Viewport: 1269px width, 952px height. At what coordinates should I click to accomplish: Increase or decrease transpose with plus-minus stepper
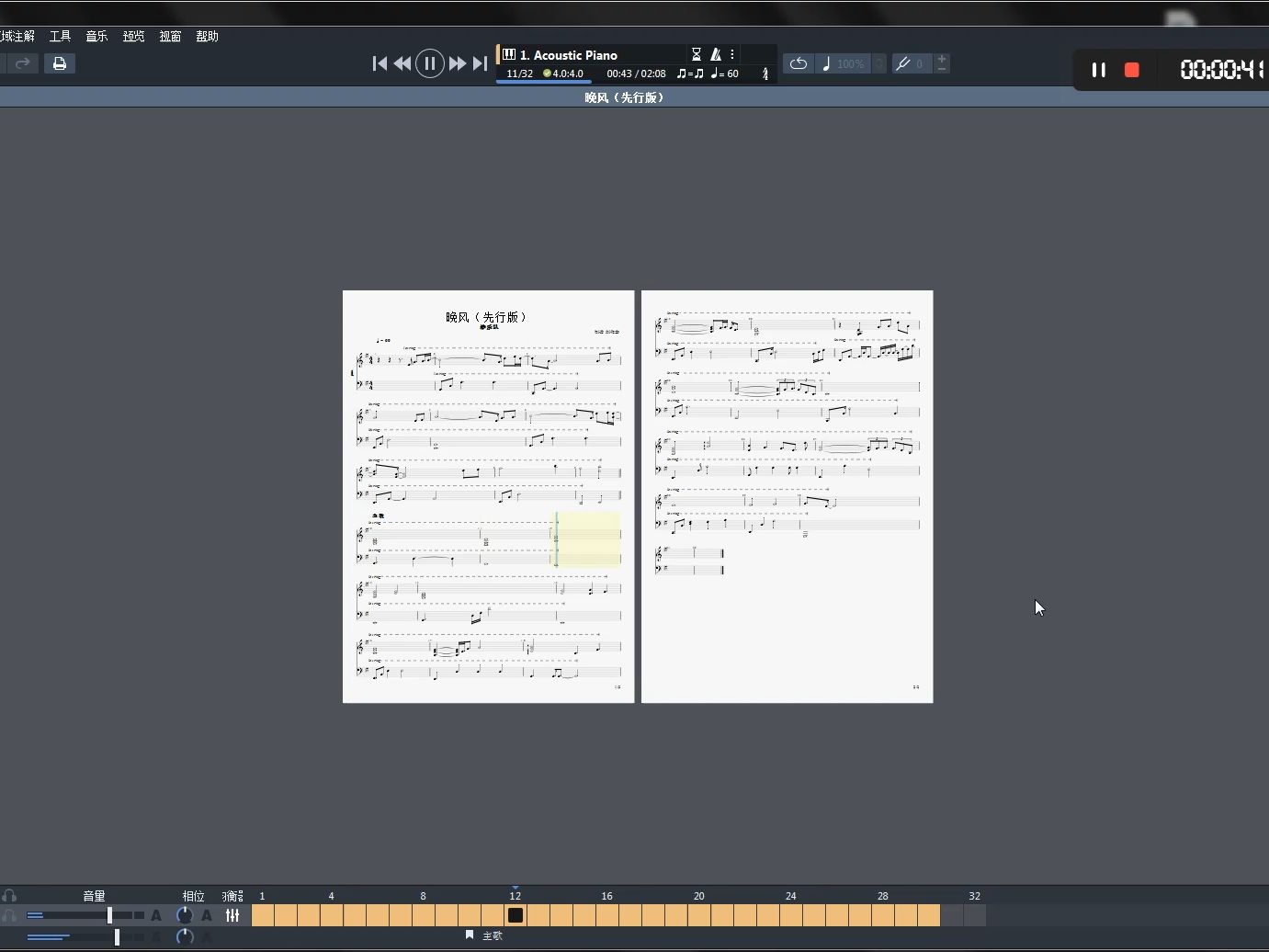pos(942,63)
